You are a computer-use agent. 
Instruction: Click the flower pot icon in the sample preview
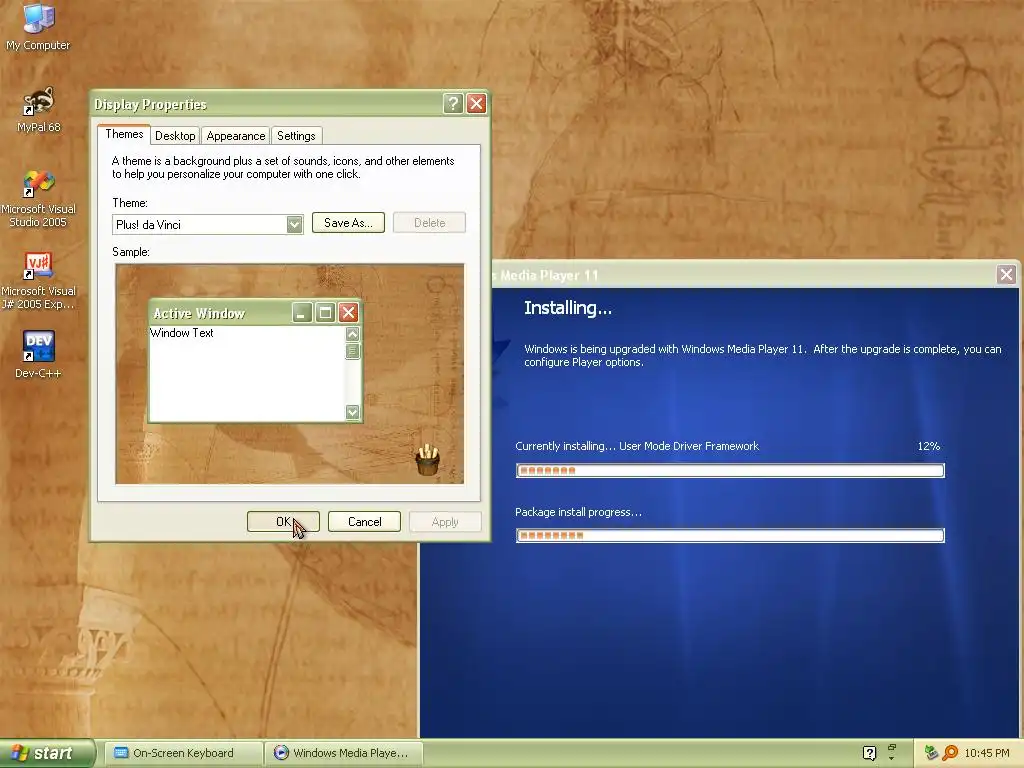coord(428,459)
